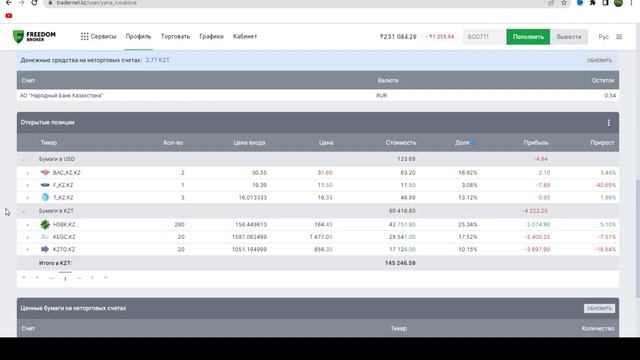Expand the HSBK.KZ row
This screenshot has width=640, height=360.
27,225
